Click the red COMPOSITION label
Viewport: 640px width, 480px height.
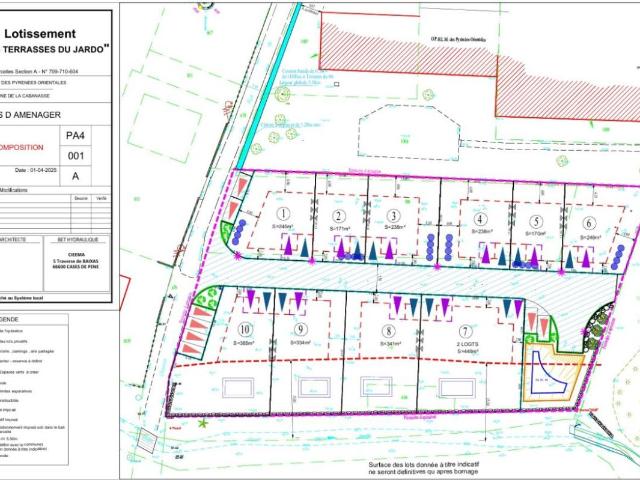point(20,147)
